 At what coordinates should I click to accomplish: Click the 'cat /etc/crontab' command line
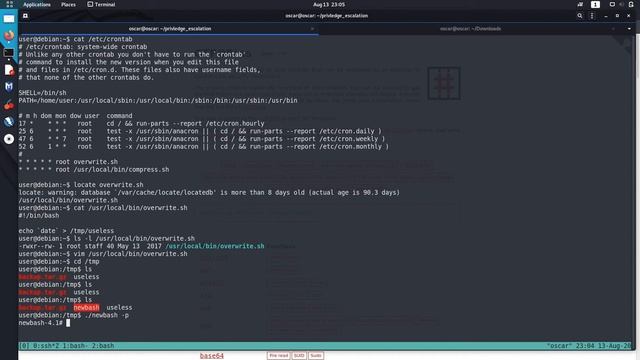[x=76, y=39]
